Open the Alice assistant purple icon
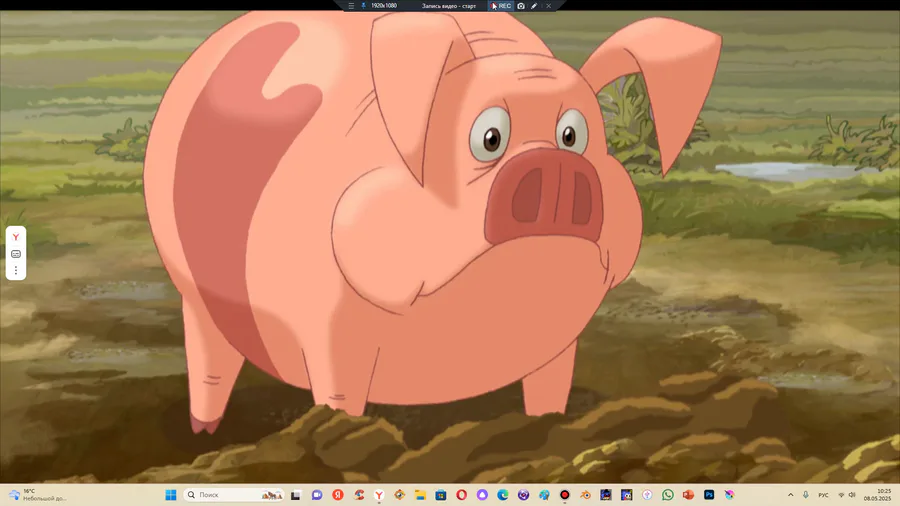Screen dimensions: 900x506 tap(482, 495)
